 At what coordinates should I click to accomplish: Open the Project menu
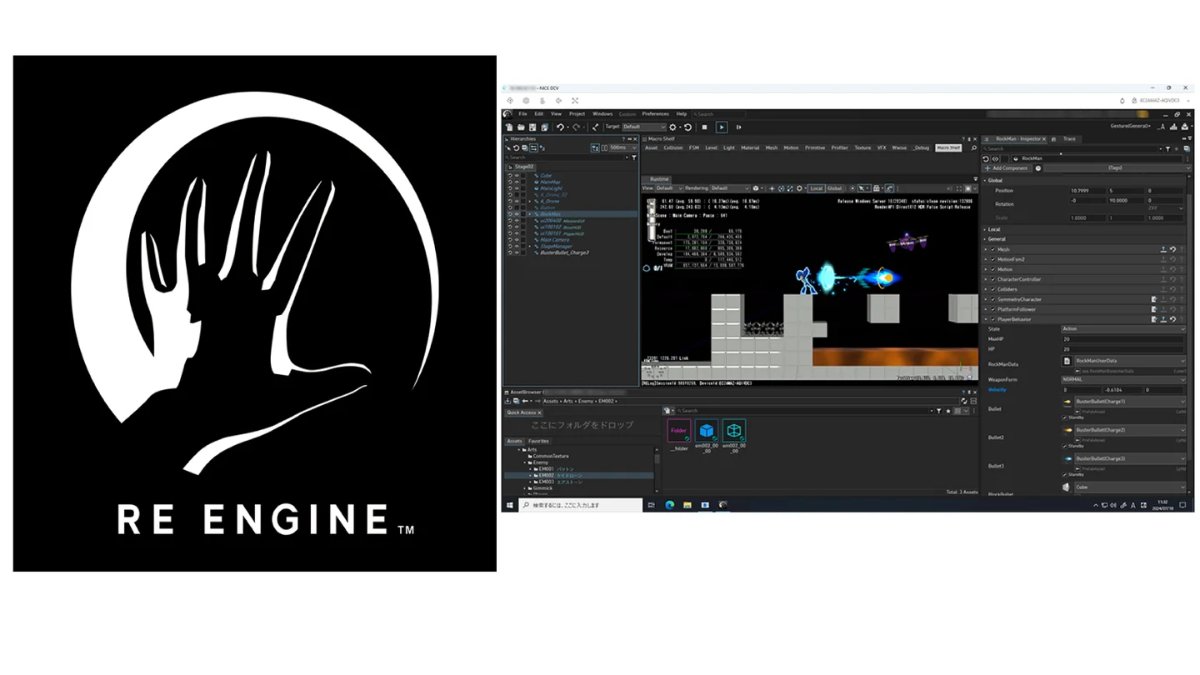tap(577, 114)
